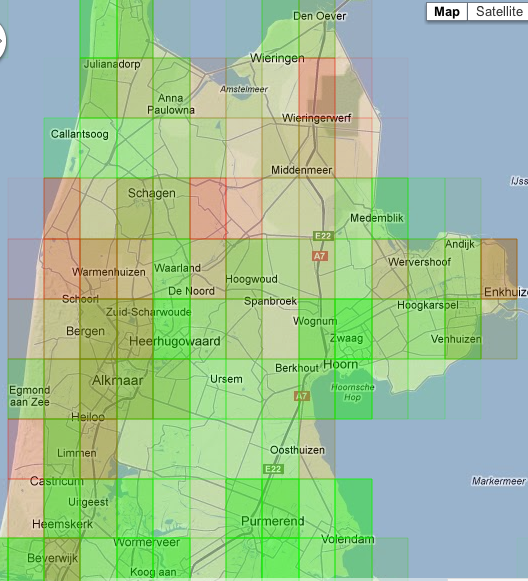Click the Markermeer water label
The image size is (528, 581).
[x=498, y=481]
